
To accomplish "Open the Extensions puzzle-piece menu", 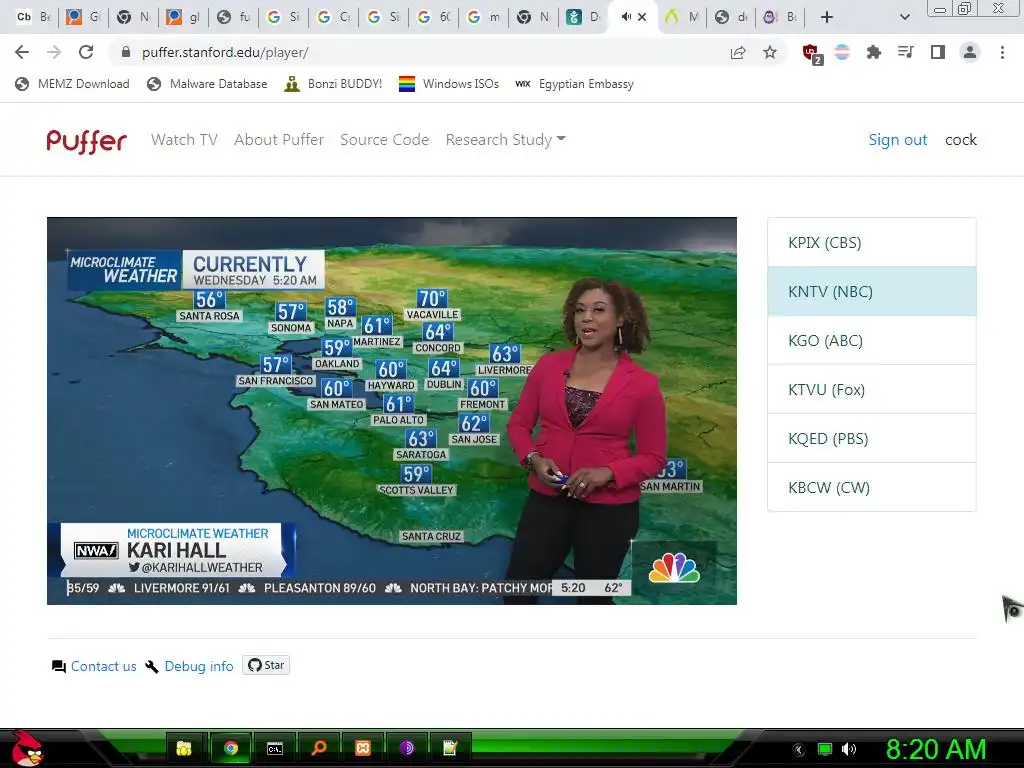I will tap(874, 52).
